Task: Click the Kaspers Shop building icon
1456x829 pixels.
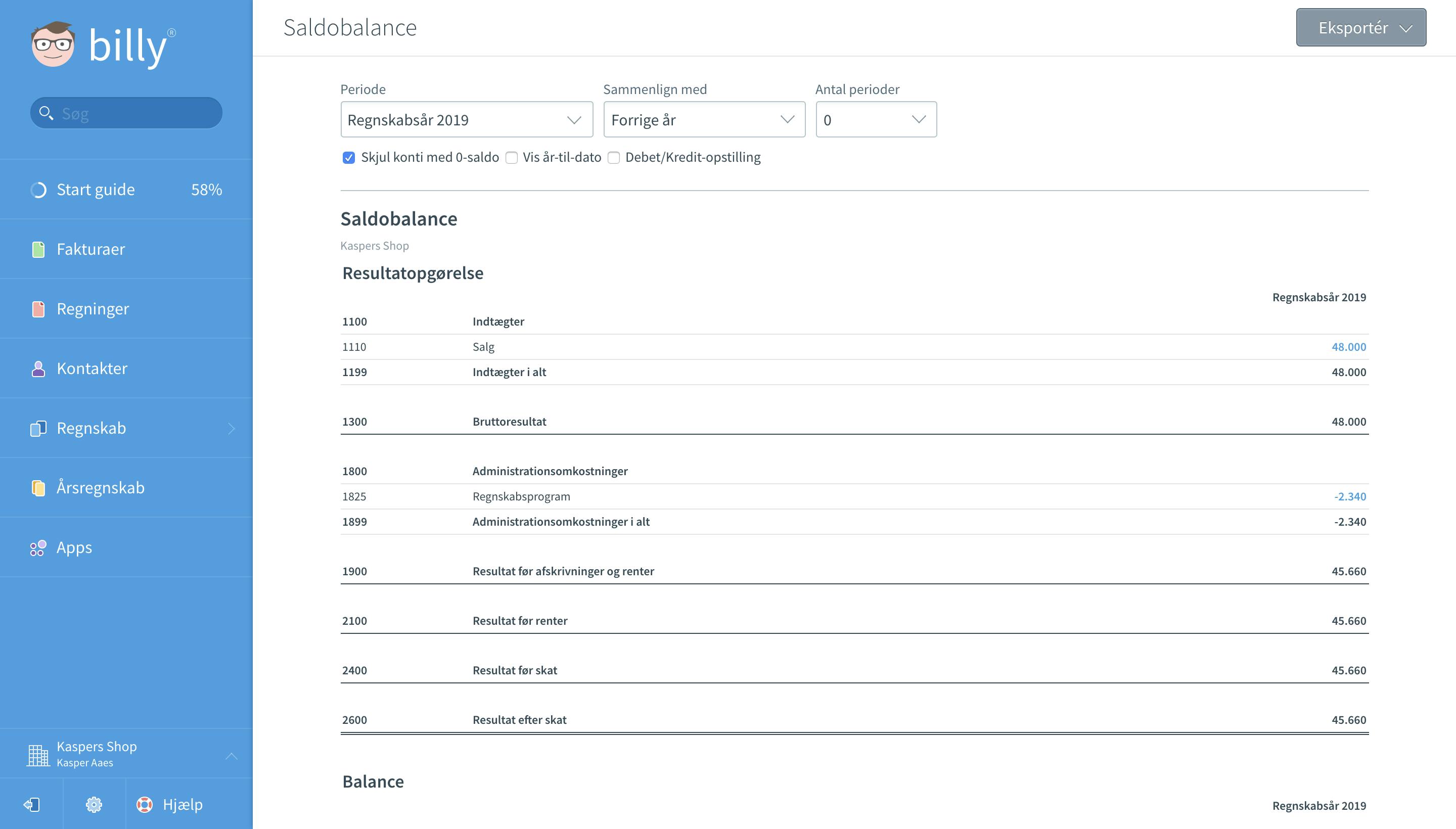Action: coord(38,755)
